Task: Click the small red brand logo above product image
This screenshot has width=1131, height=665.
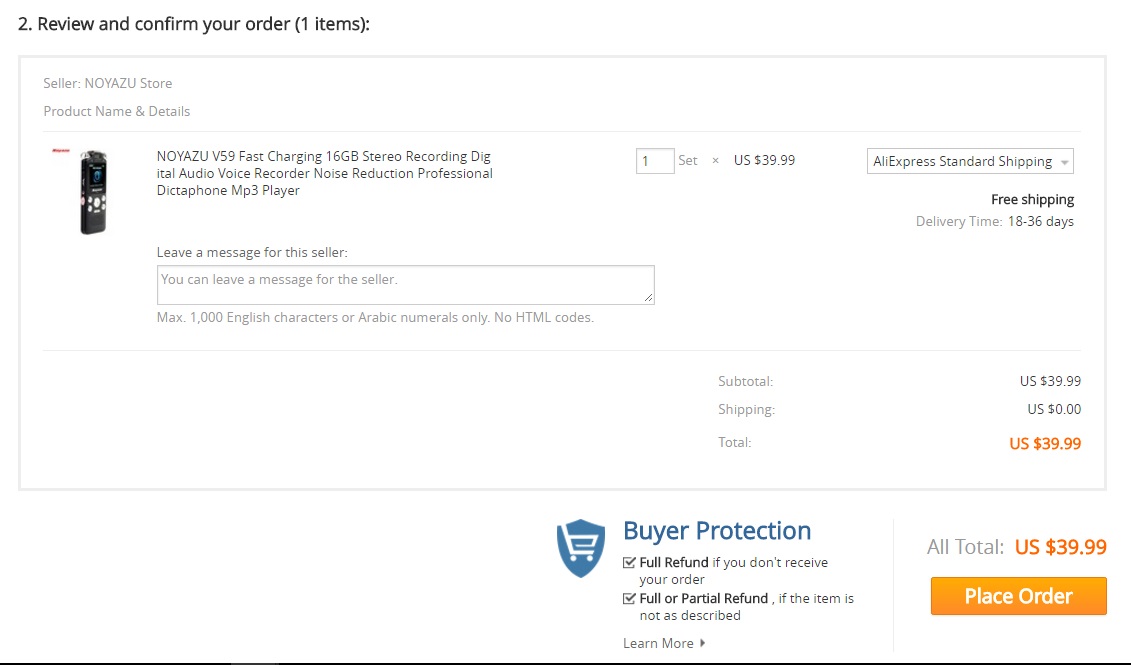Action: 61,150
